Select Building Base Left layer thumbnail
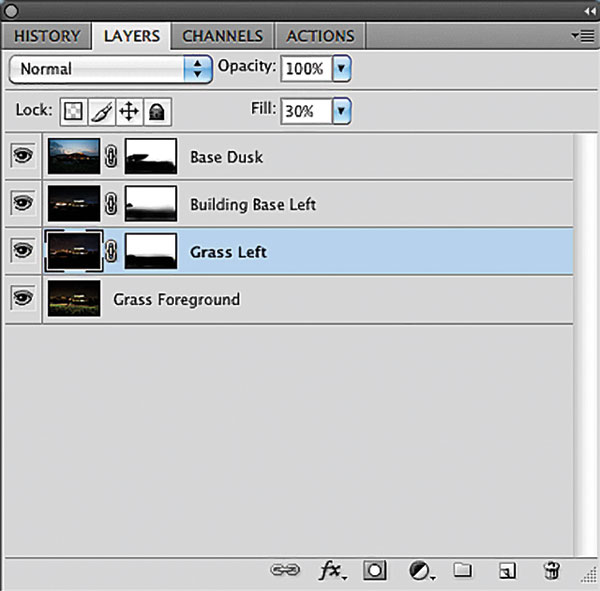600x591 pixels. click(x=74, y=204)
